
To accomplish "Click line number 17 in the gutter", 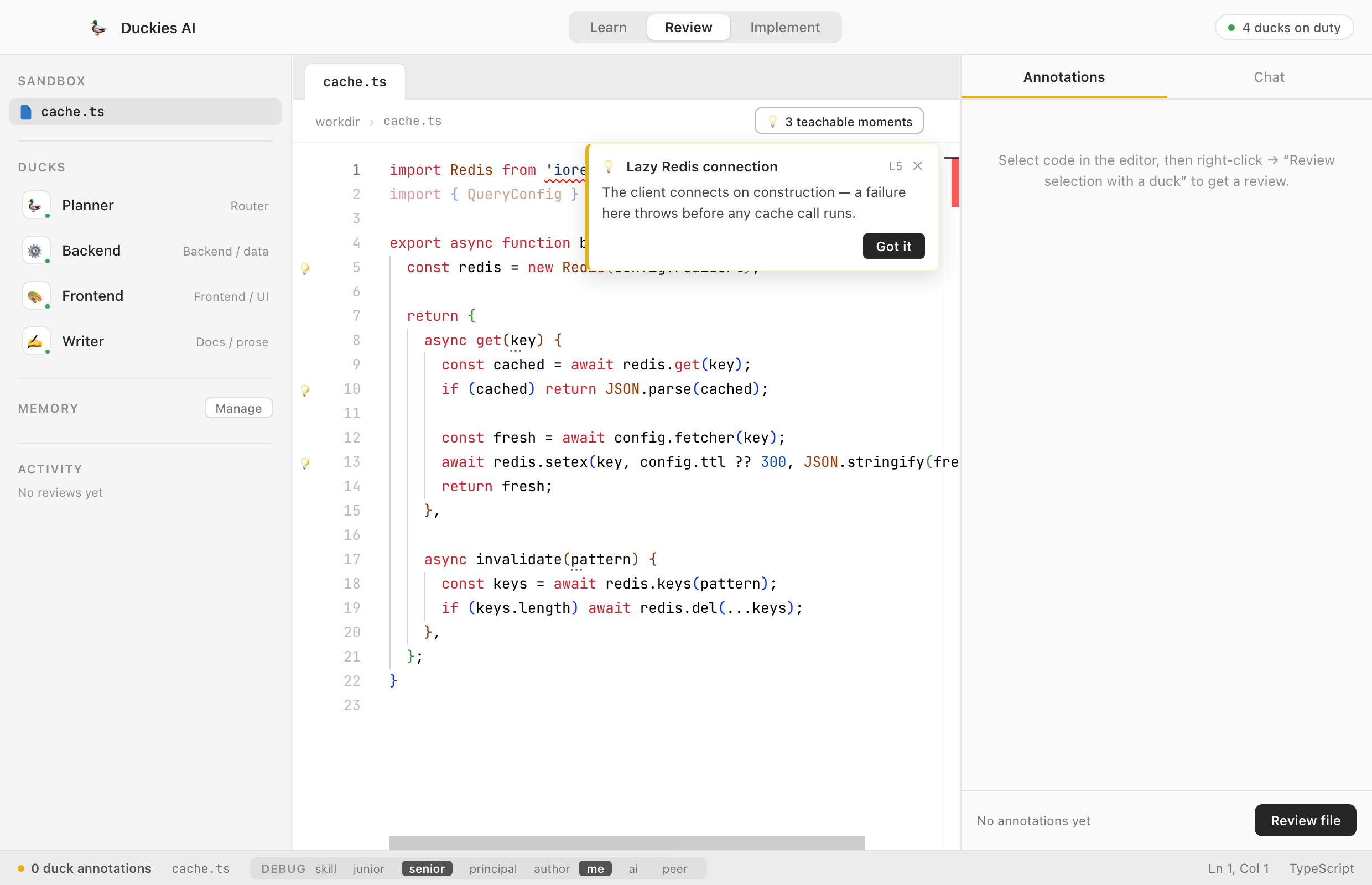I will [x=352, y=559].
